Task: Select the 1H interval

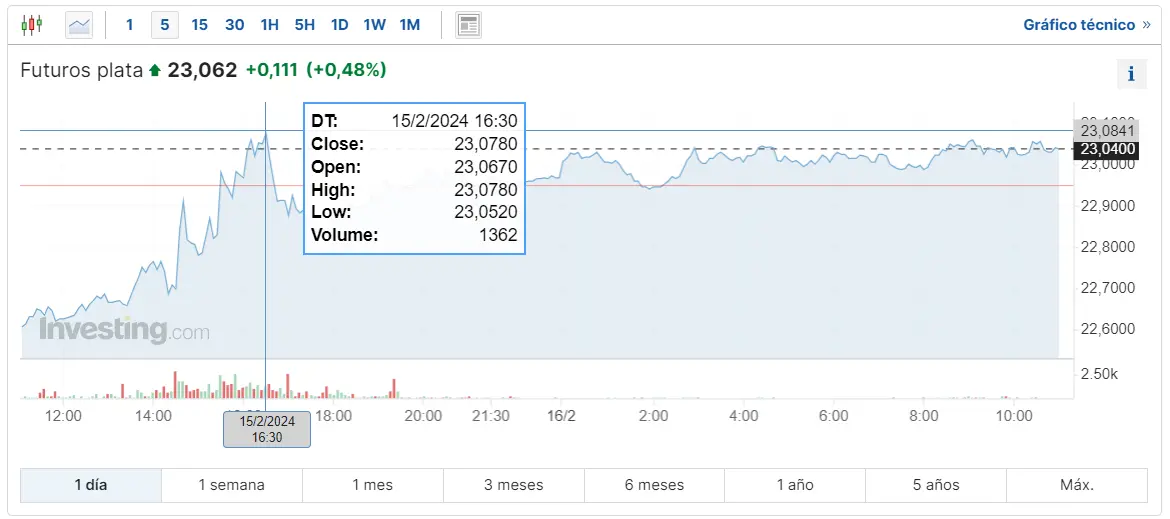Action: [x=269, y=25]
